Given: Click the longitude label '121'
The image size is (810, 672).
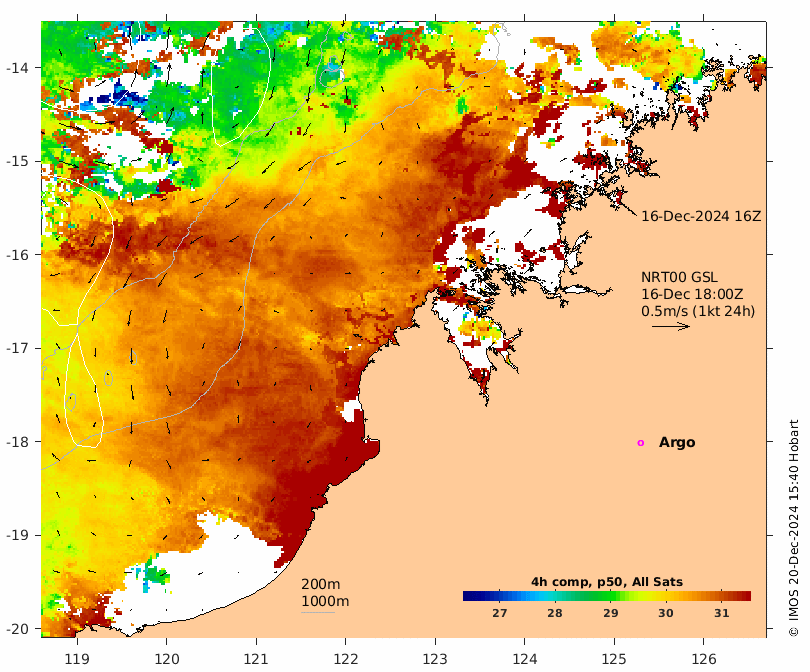Looking at the screenshot, I should [x=256, y=659].
